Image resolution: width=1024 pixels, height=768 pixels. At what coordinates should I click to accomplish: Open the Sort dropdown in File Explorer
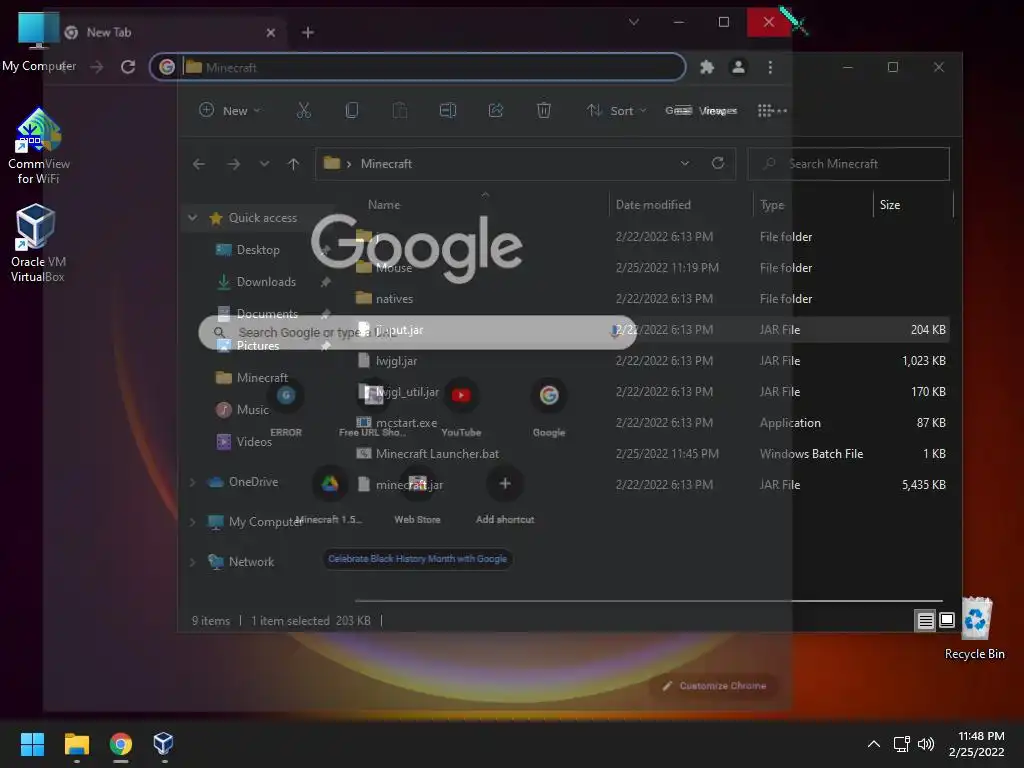point(616,110)
